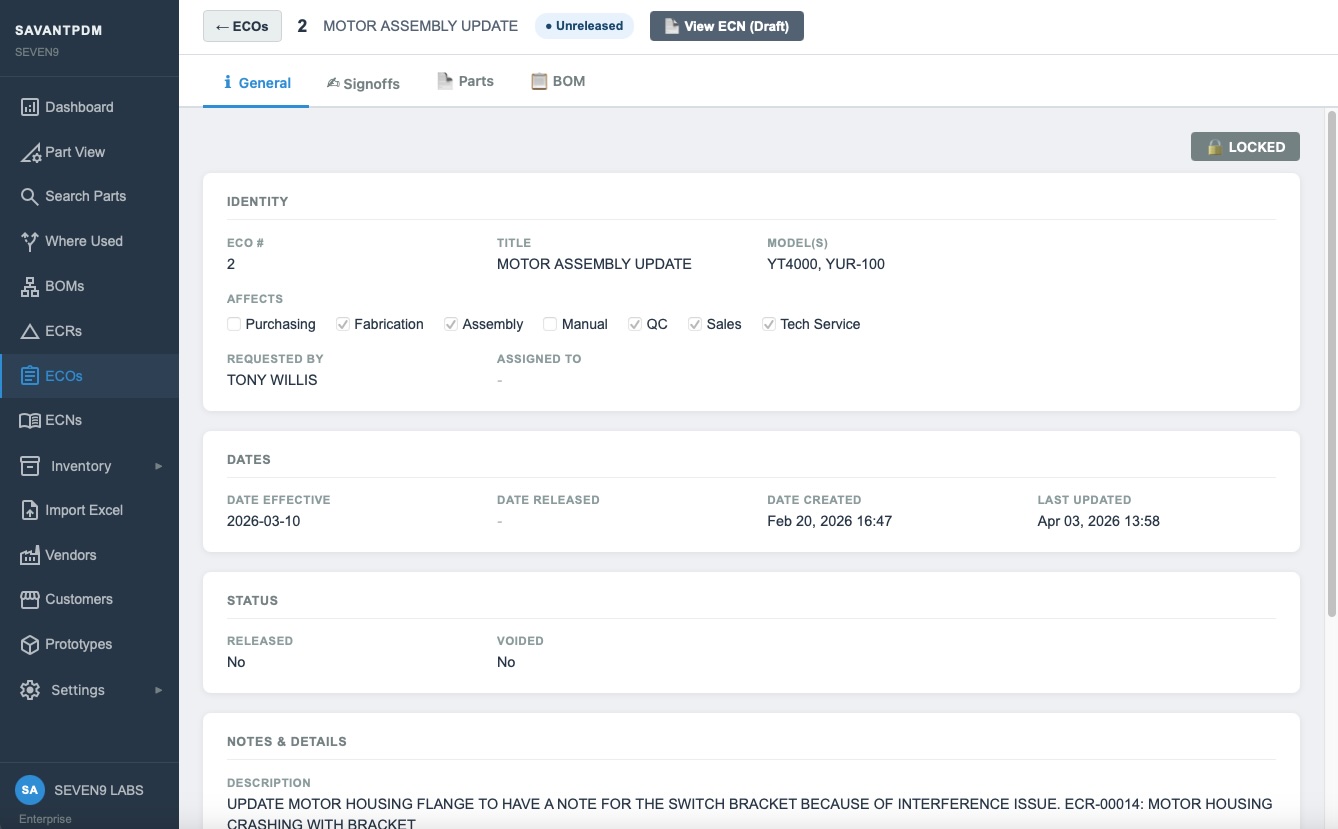Toggle the Manual checkbox
Image resolution: width=1338 pixels, height=829 pixels.
coord(550,324)
